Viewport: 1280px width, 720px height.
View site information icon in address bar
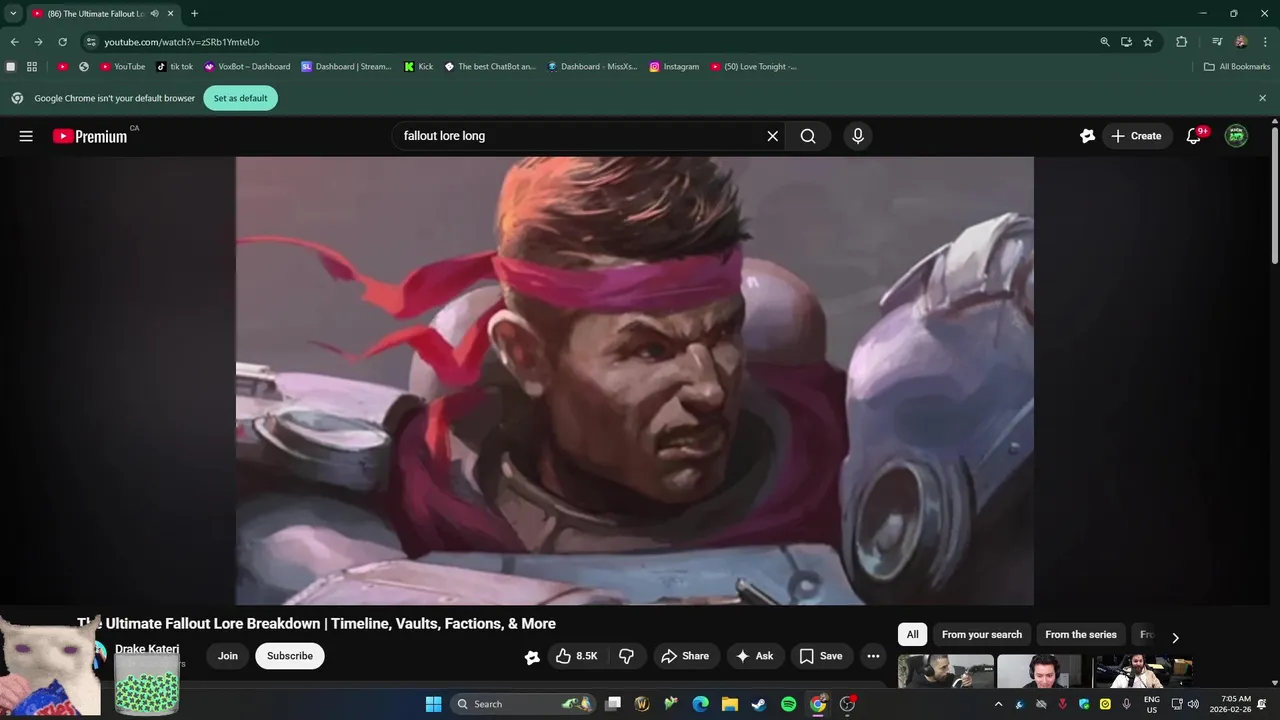tap(91, 42)
